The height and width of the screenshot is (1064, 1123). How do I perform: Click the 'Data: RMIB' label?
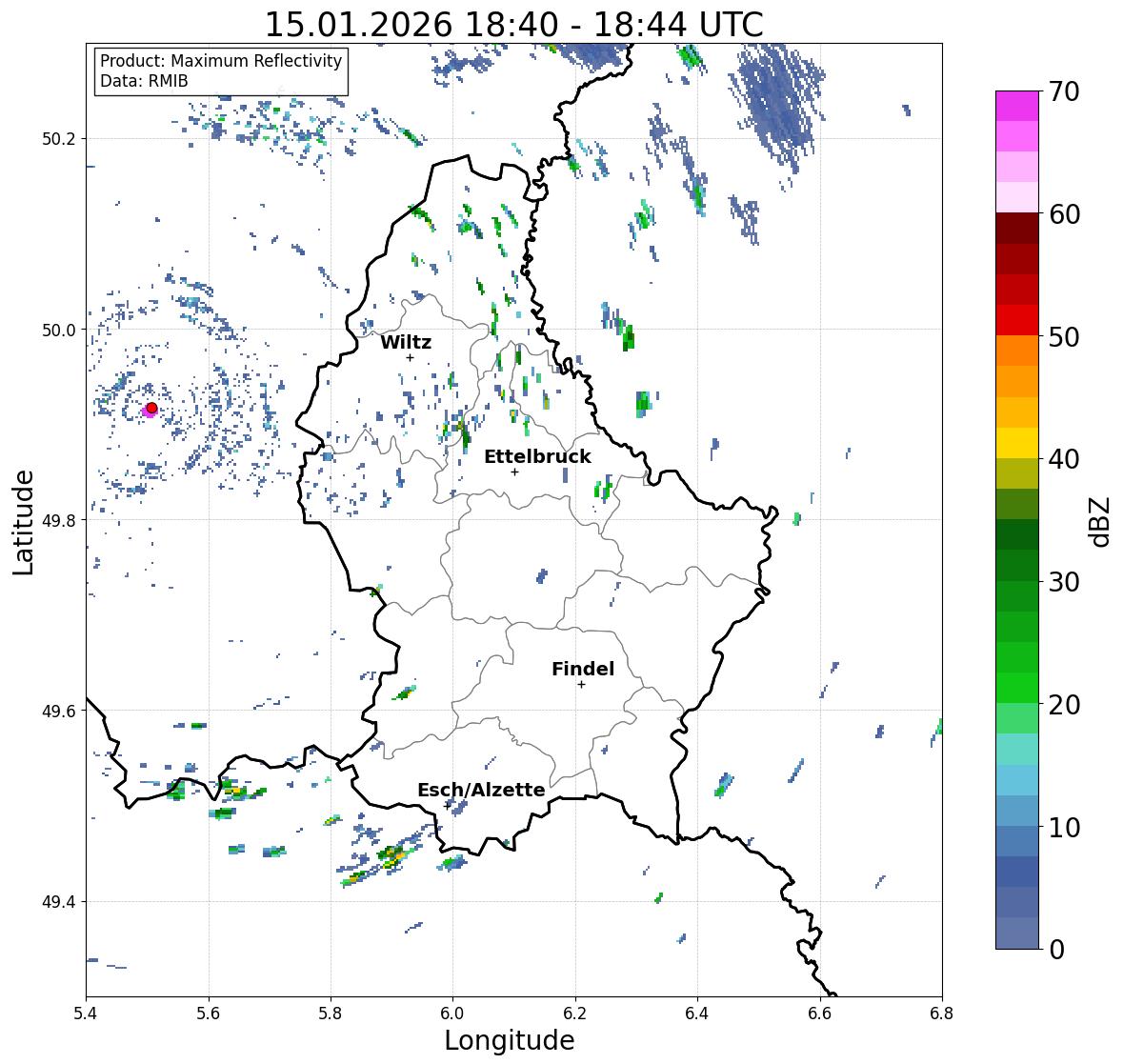(144, 81)
